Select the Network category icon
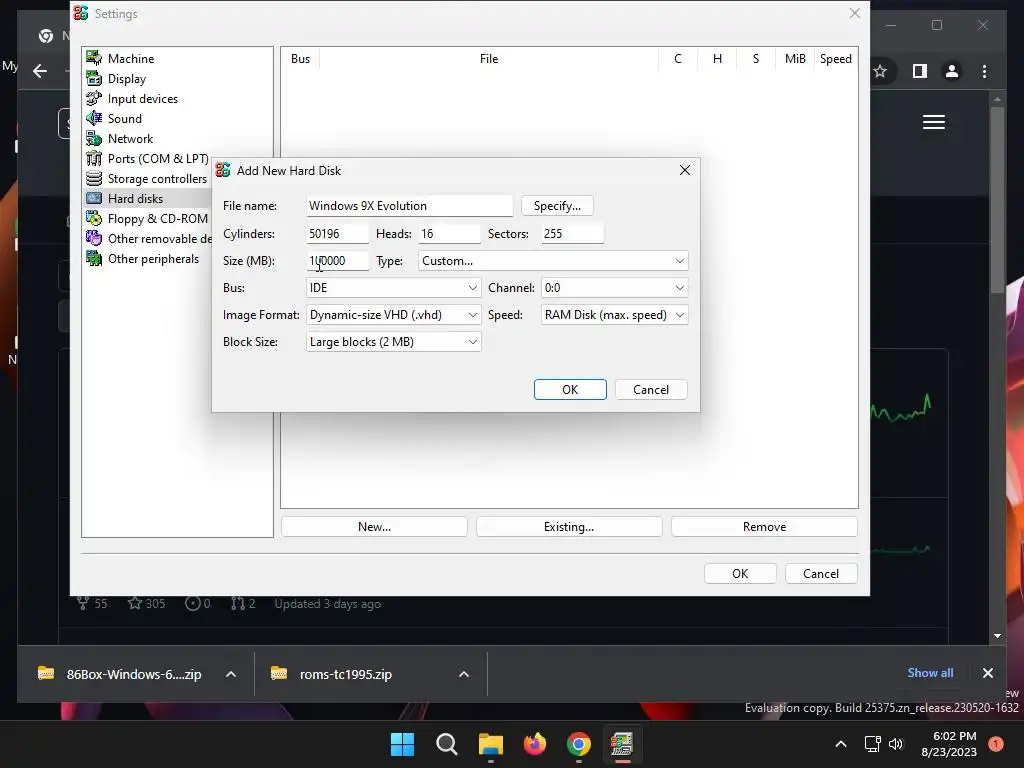Viewport: 1024px width, 768px height. (x=94, y=138)
